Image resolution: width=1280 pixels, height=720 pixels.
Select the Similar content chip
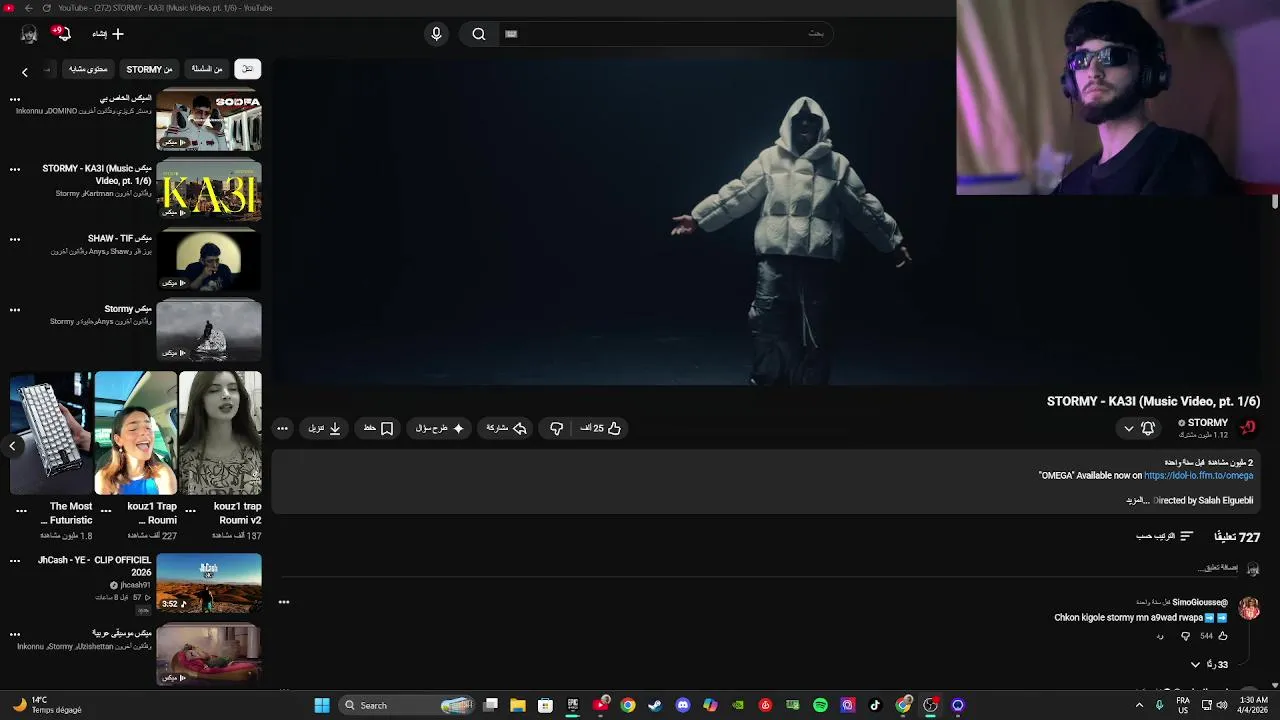[x=88, y=69]
